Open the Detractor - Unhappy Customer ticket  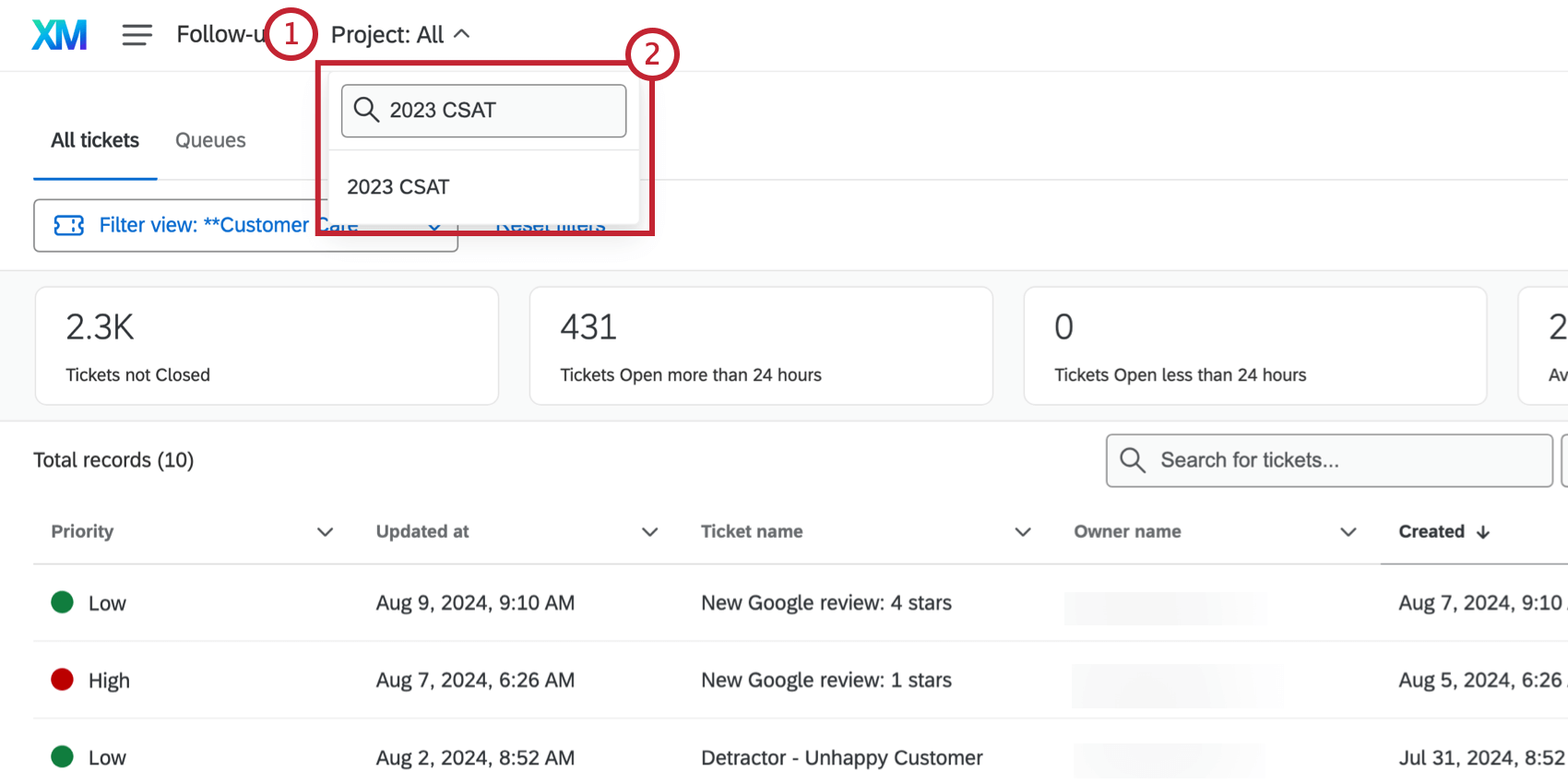pyautogui.click(x=841, y=757)
